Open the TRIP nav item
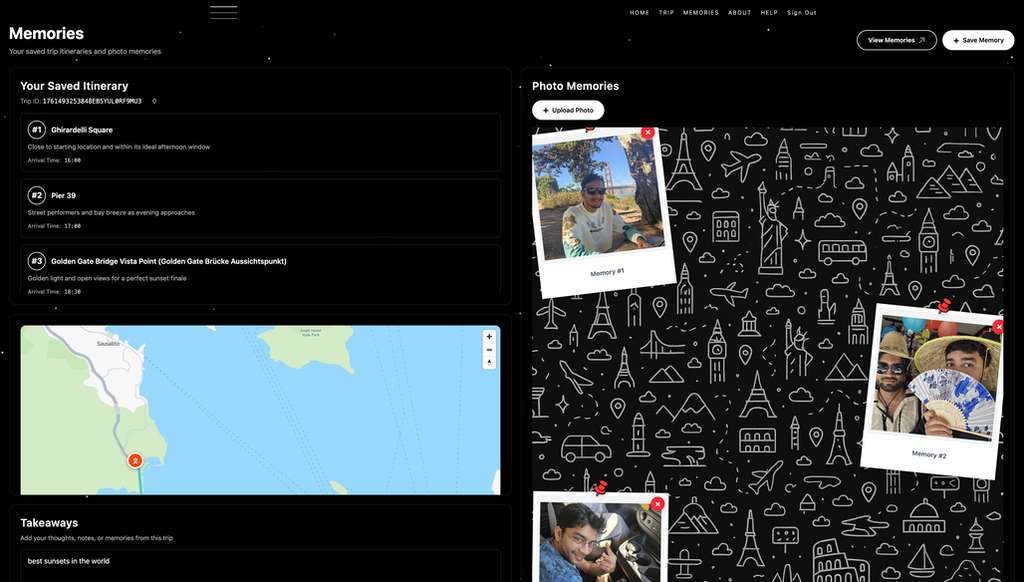Screen dimensions: 1024x582 coord(666,12)
